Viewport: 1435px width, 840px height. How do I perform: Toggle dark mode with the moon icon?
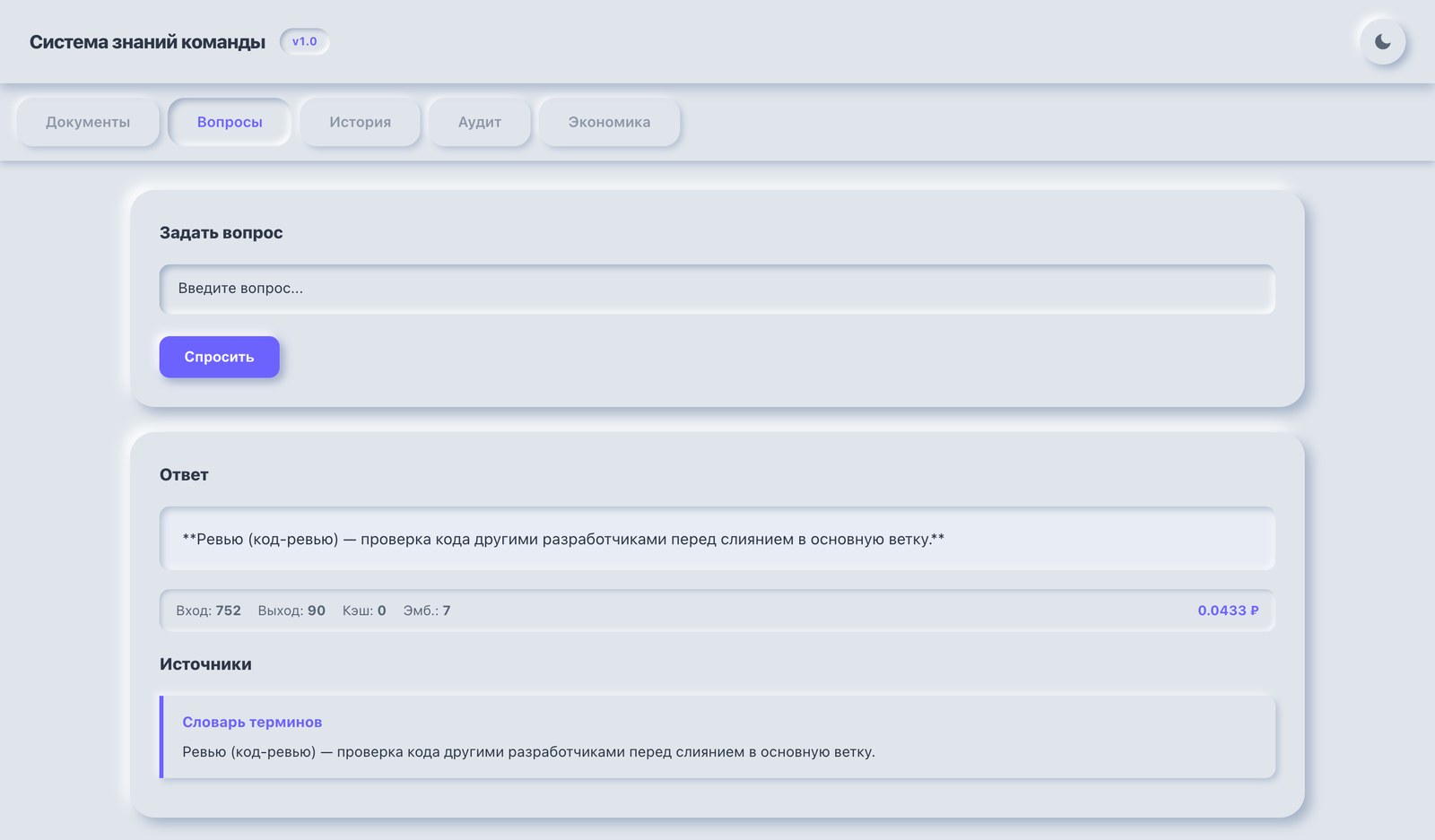pyautogui.click(x=1383, y=42)
